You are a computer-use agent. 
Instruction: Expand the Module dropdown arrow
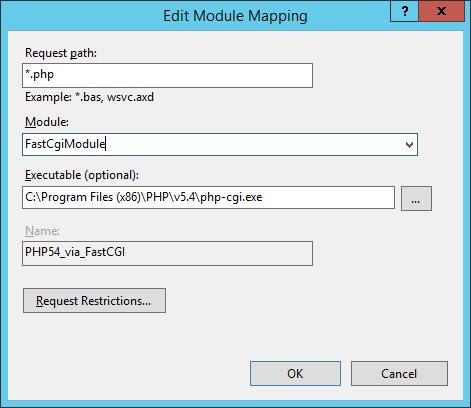[x=409, y=145]
